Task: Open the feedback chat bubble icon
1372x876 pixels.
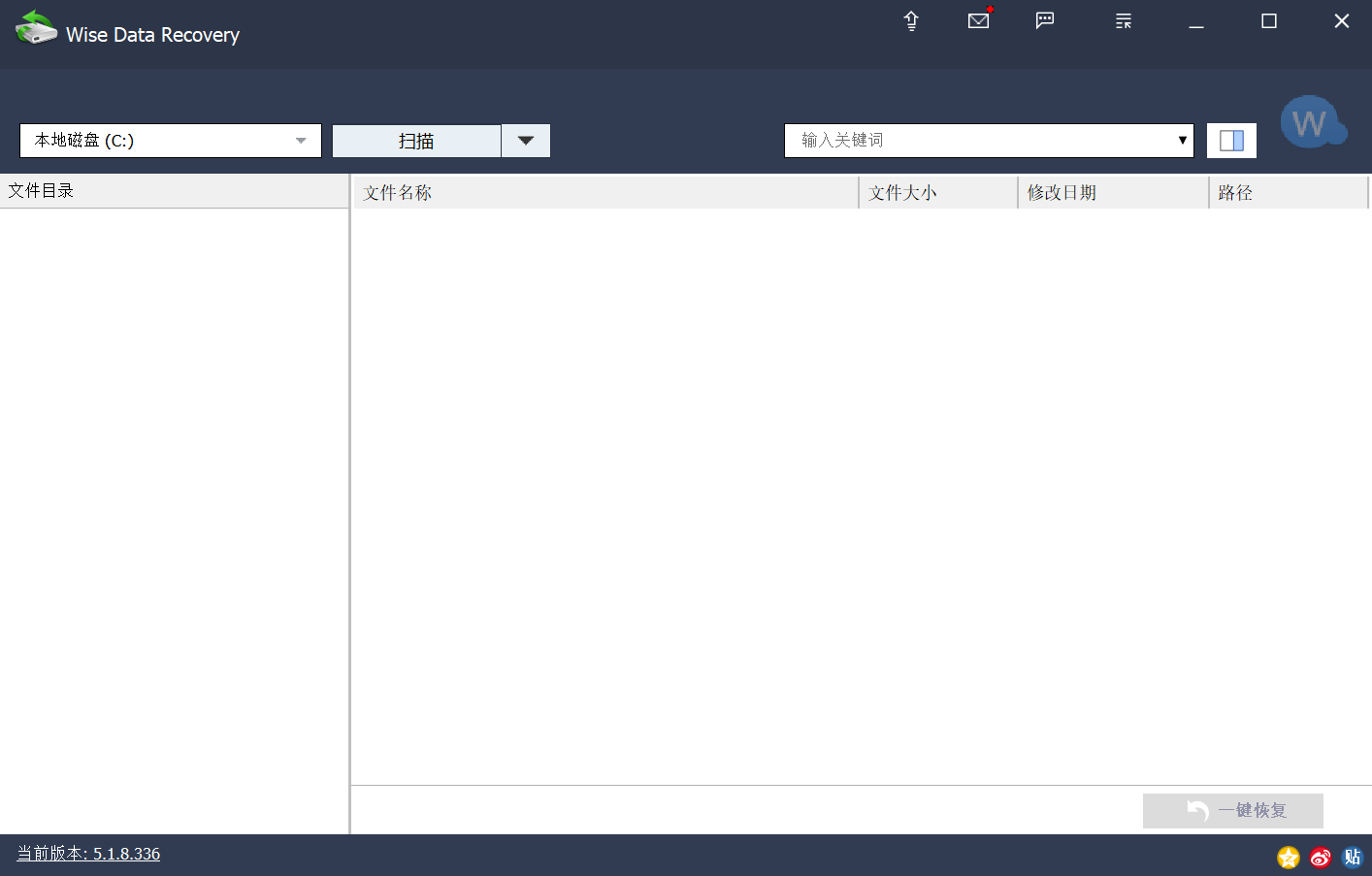Action: 1045,20
